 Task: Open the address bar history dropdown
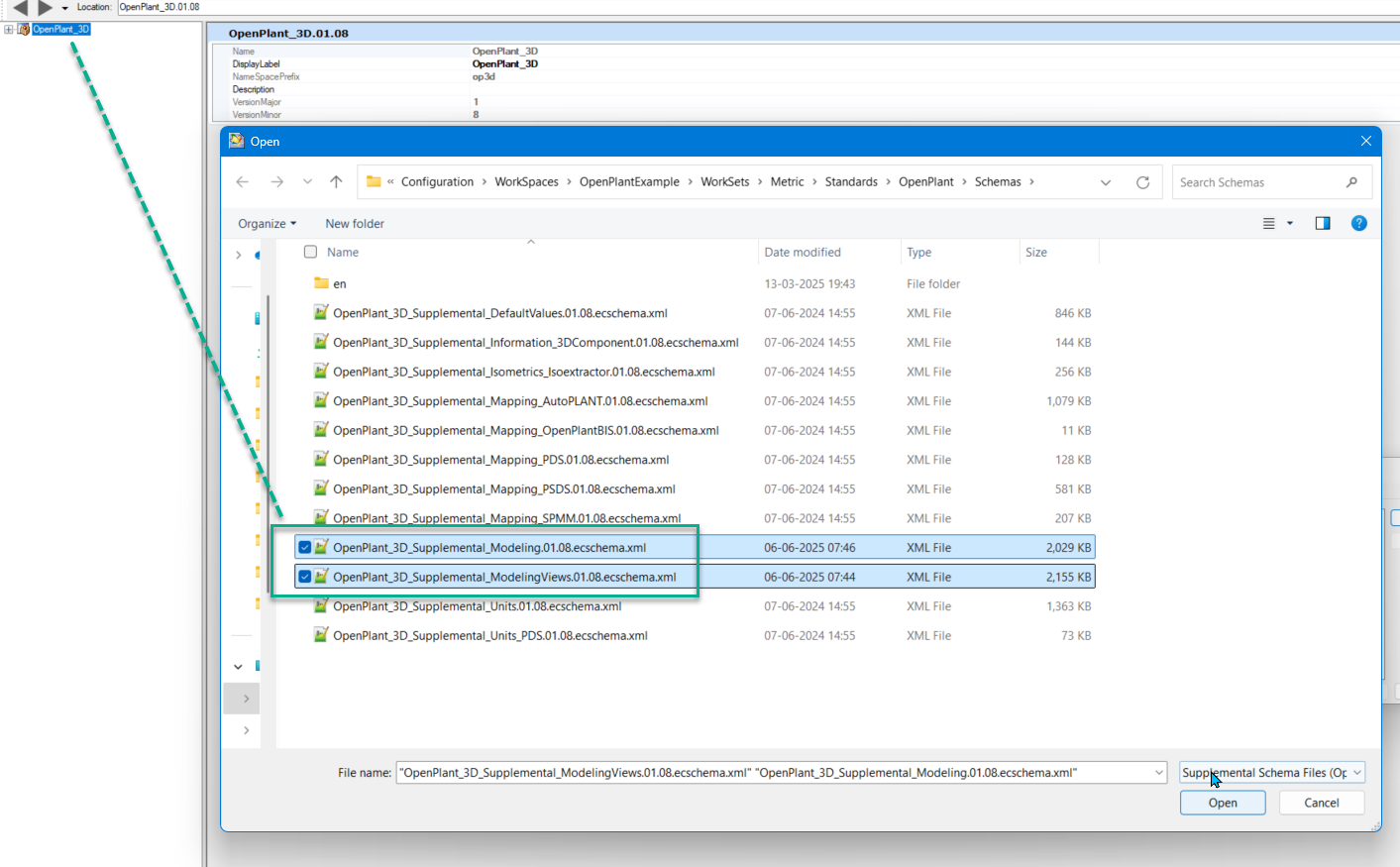pyautogui.click(x=1106, y=182)
